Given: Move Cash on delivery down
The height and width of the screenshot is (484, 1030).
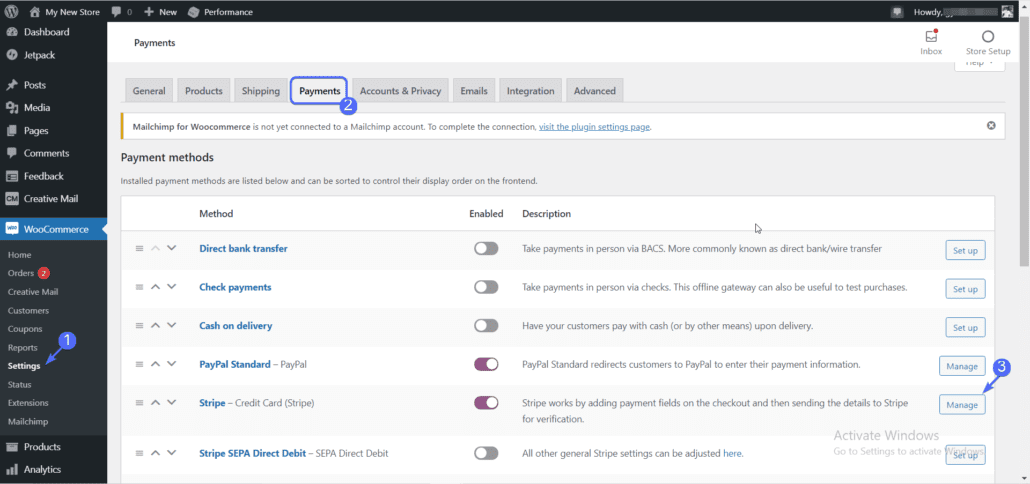Looking at the screenshot, I should [172, 325].
